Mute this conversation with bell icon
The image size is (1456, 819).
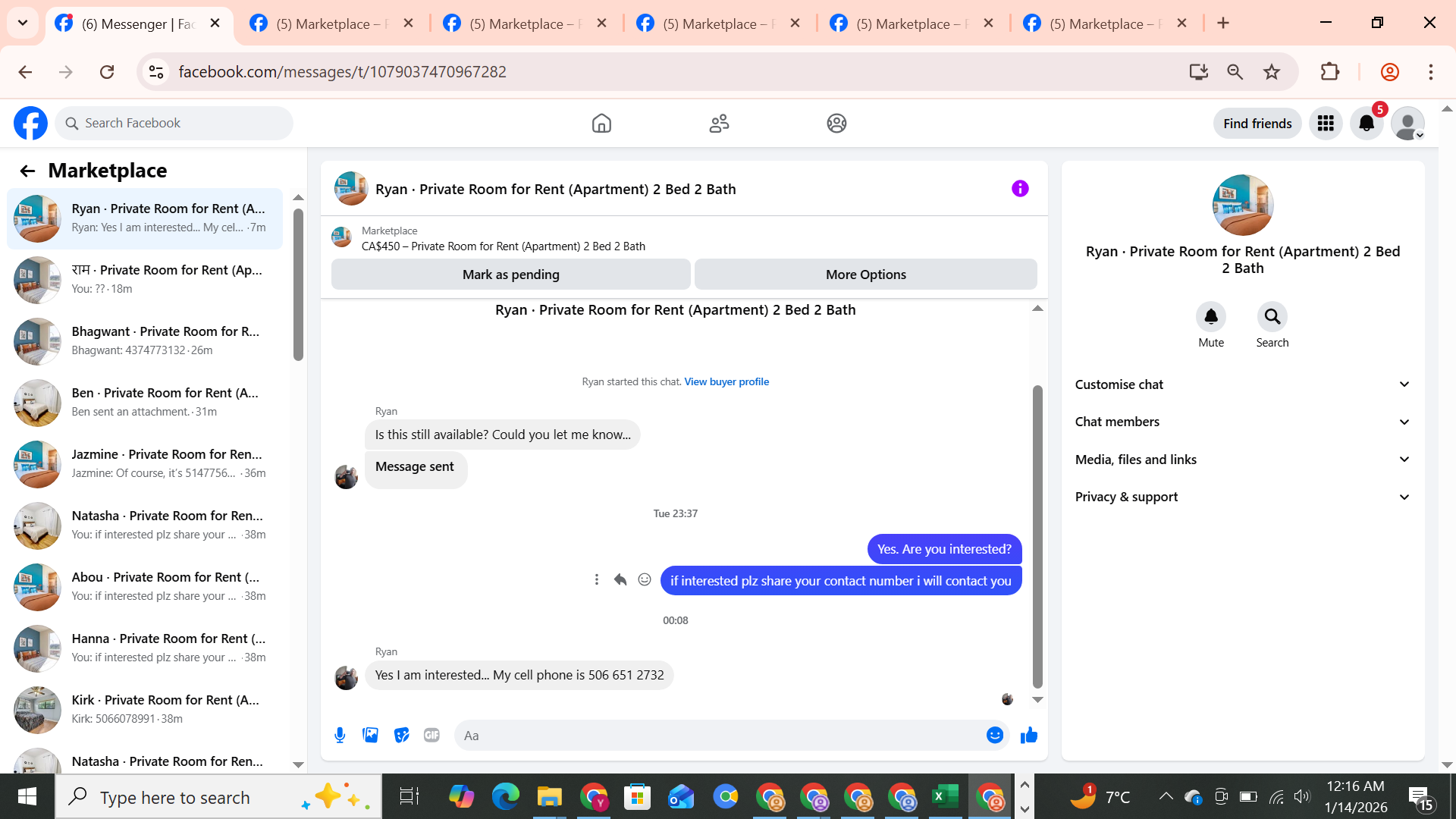click(x=1210, y=317)
